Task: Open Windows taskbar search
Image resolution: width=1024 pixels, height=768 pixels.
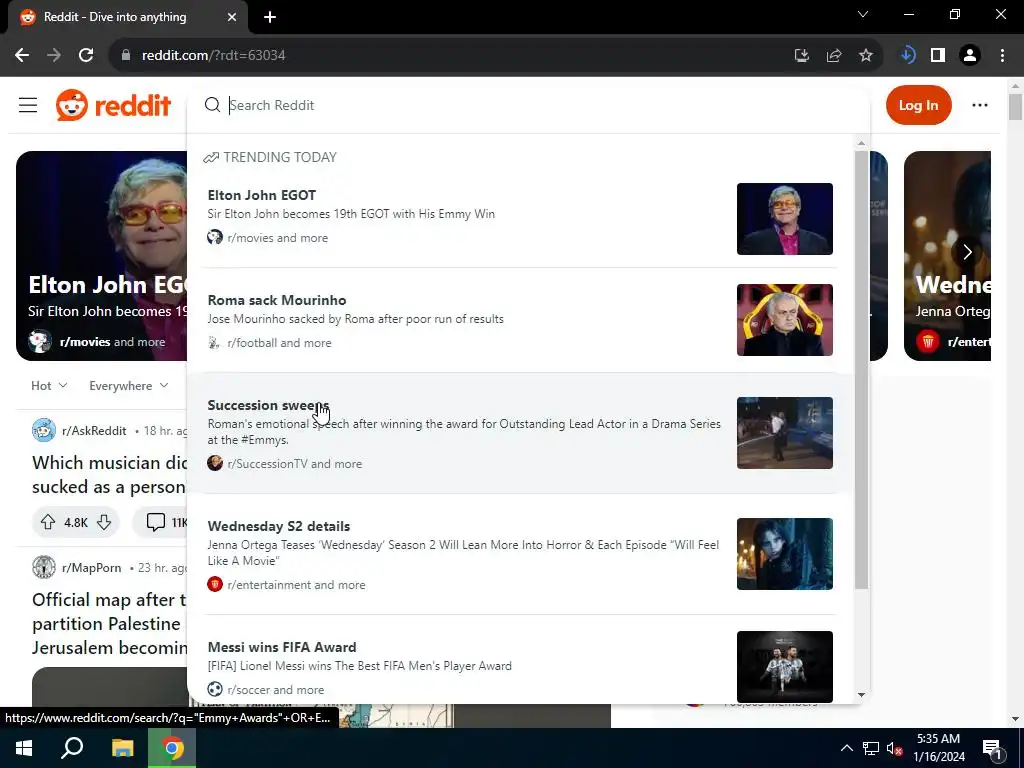Action: (x=72, y=748)
